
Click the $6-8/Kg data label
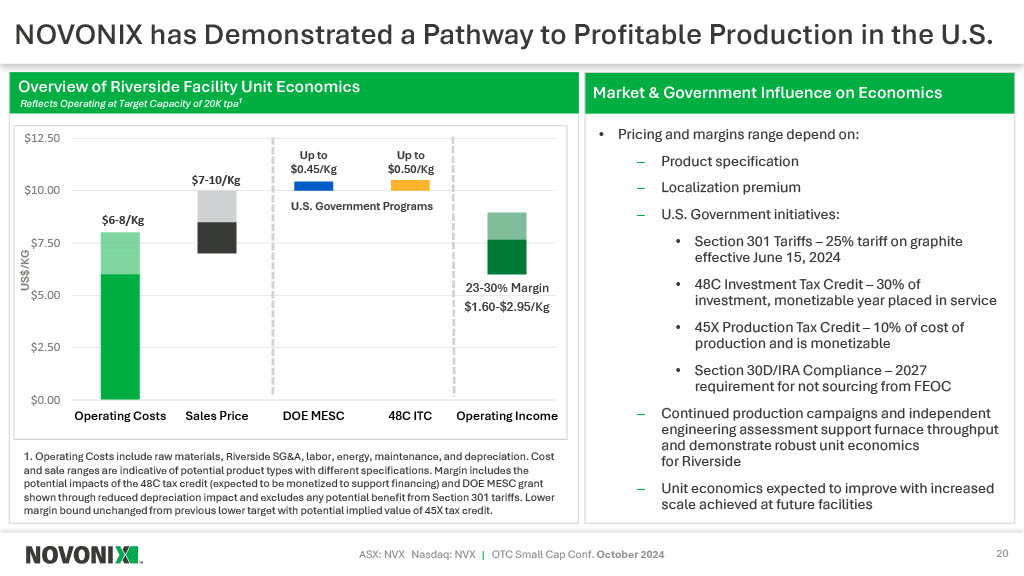point(123,220)
